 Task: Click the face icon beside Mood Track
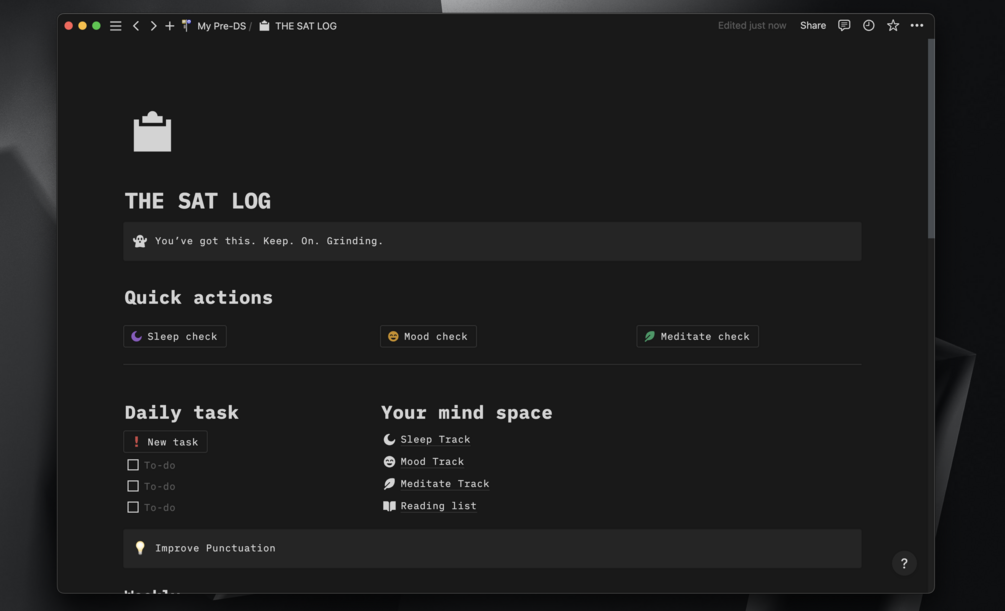pos(389,462)
